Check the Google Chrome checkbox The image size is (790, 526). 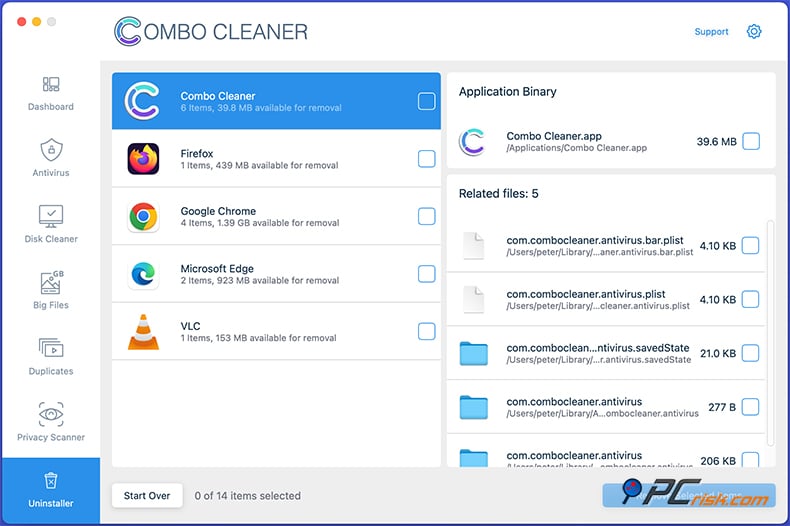426,217
